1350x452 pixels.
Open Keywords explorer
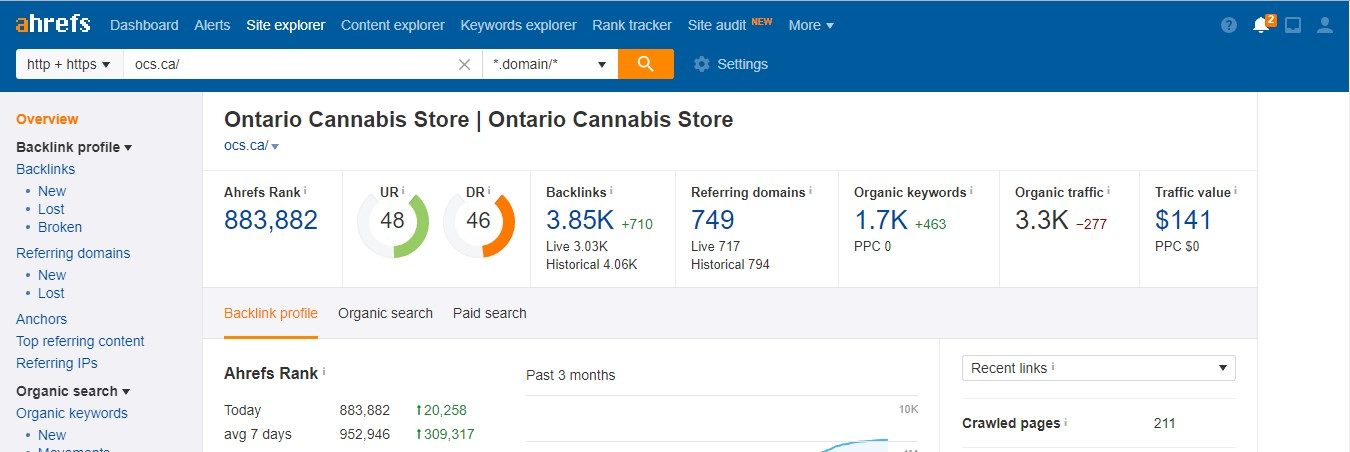518,25
